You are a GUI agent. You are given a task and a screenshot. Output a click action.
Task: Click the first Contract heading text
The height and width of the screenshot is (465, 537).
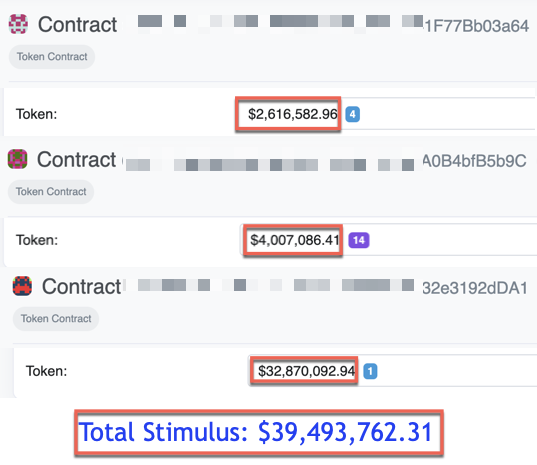coord(77,25)
